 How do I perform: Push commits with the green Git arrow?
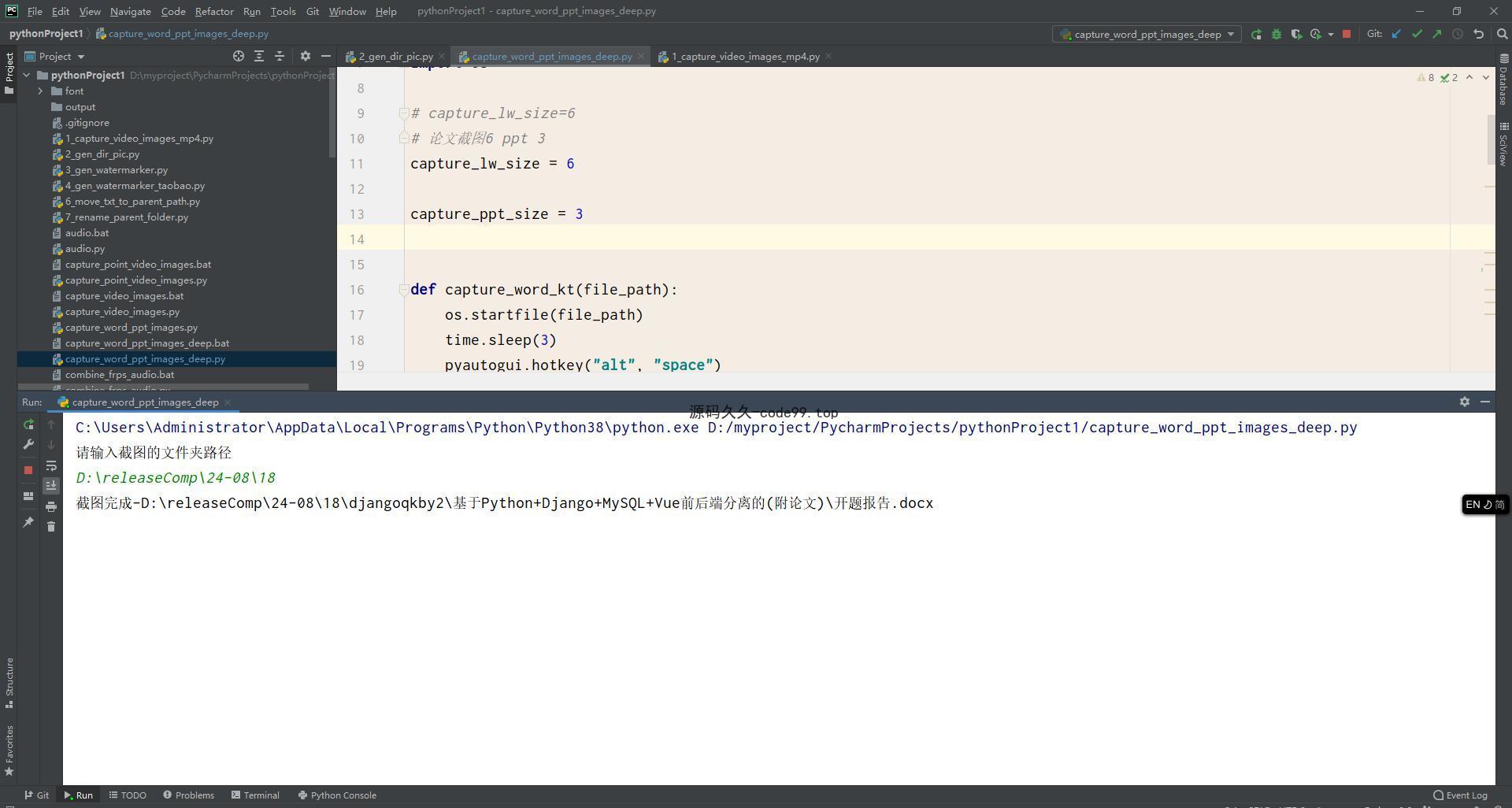(1437, 34)
